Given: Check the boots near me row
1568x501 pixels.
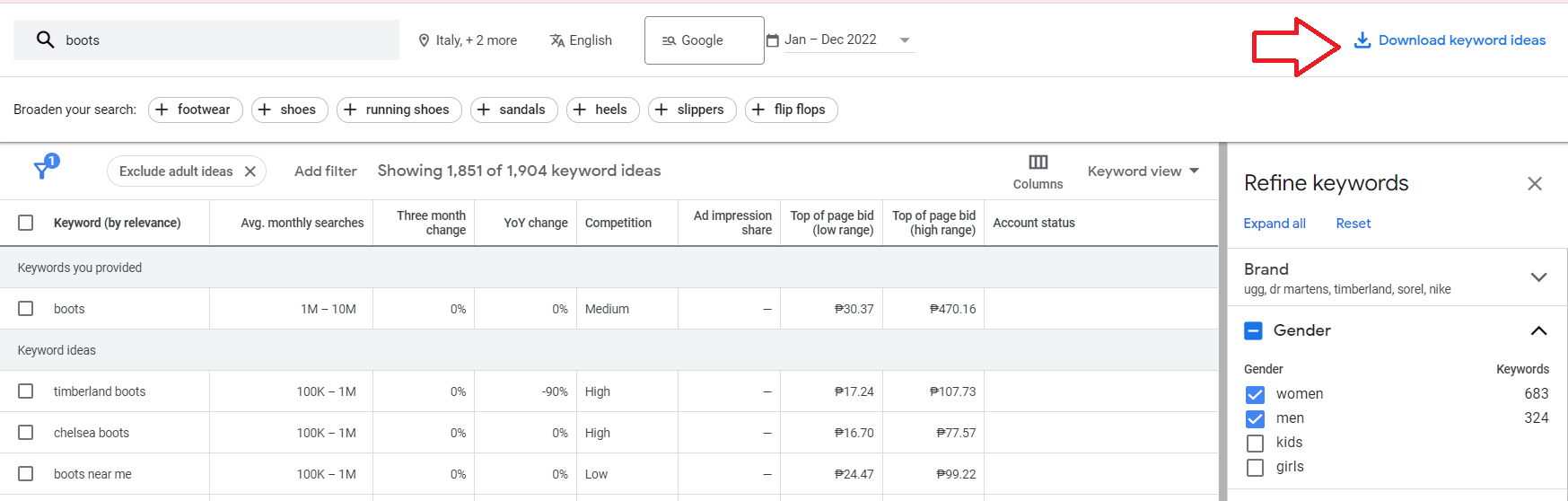Looking at the screenshot, I should [x=26, y=474].
